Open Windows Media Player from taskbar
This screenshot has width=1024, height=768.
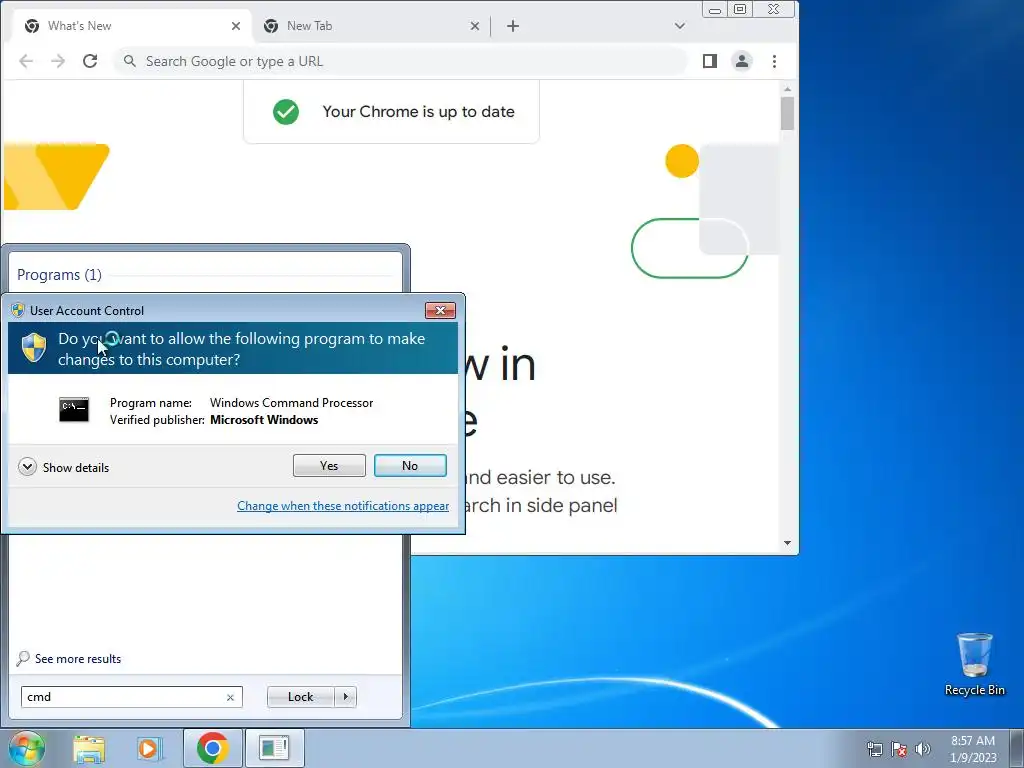pos(149,748)
